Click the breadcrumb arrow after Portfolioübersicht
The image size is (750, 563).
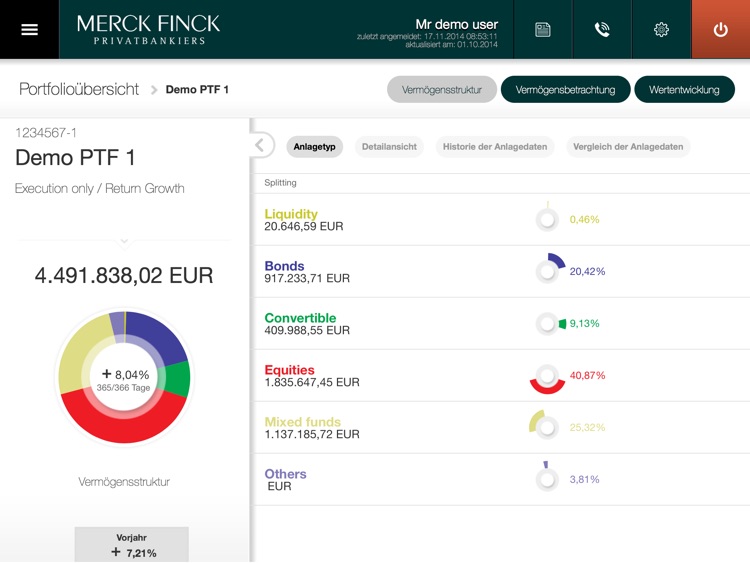pos(154,90)
